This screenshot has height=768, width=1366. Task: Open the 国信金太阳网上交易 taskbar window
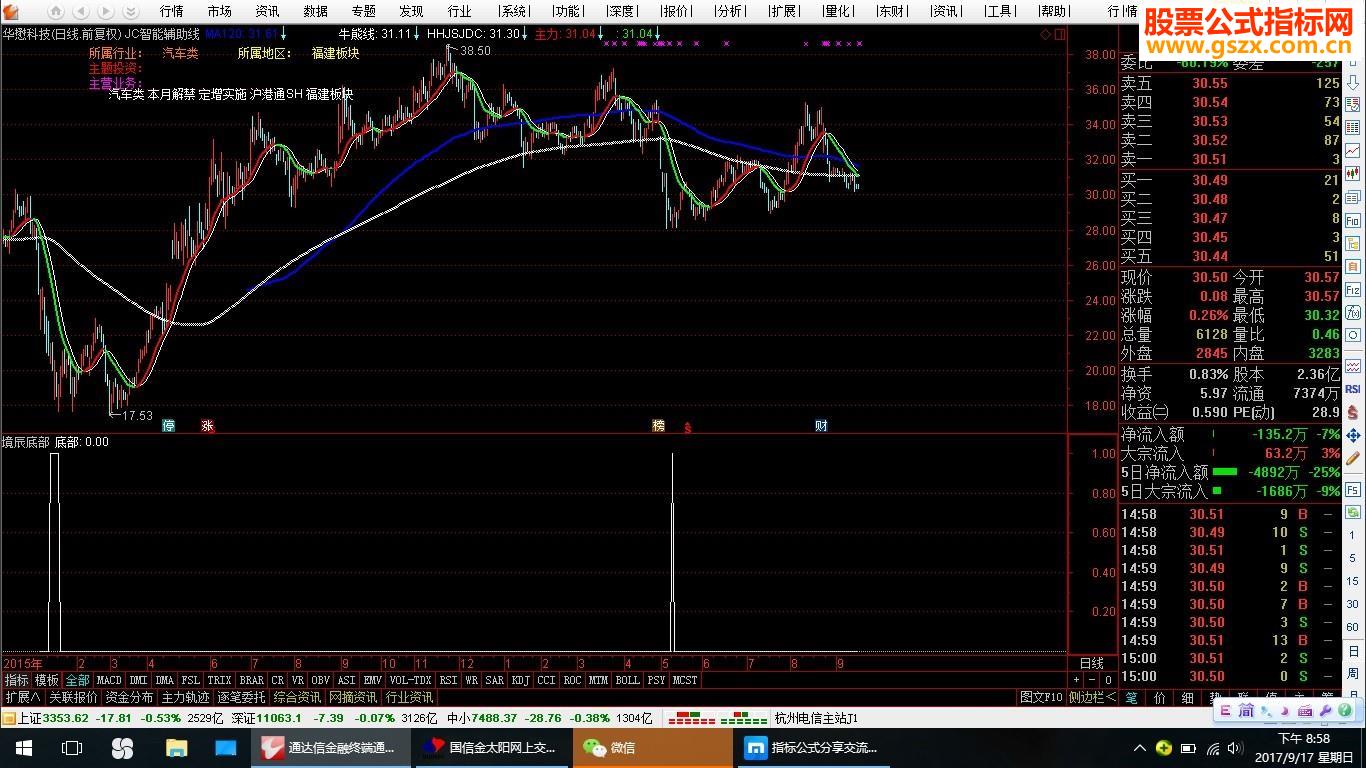click(x=490, y=748)
